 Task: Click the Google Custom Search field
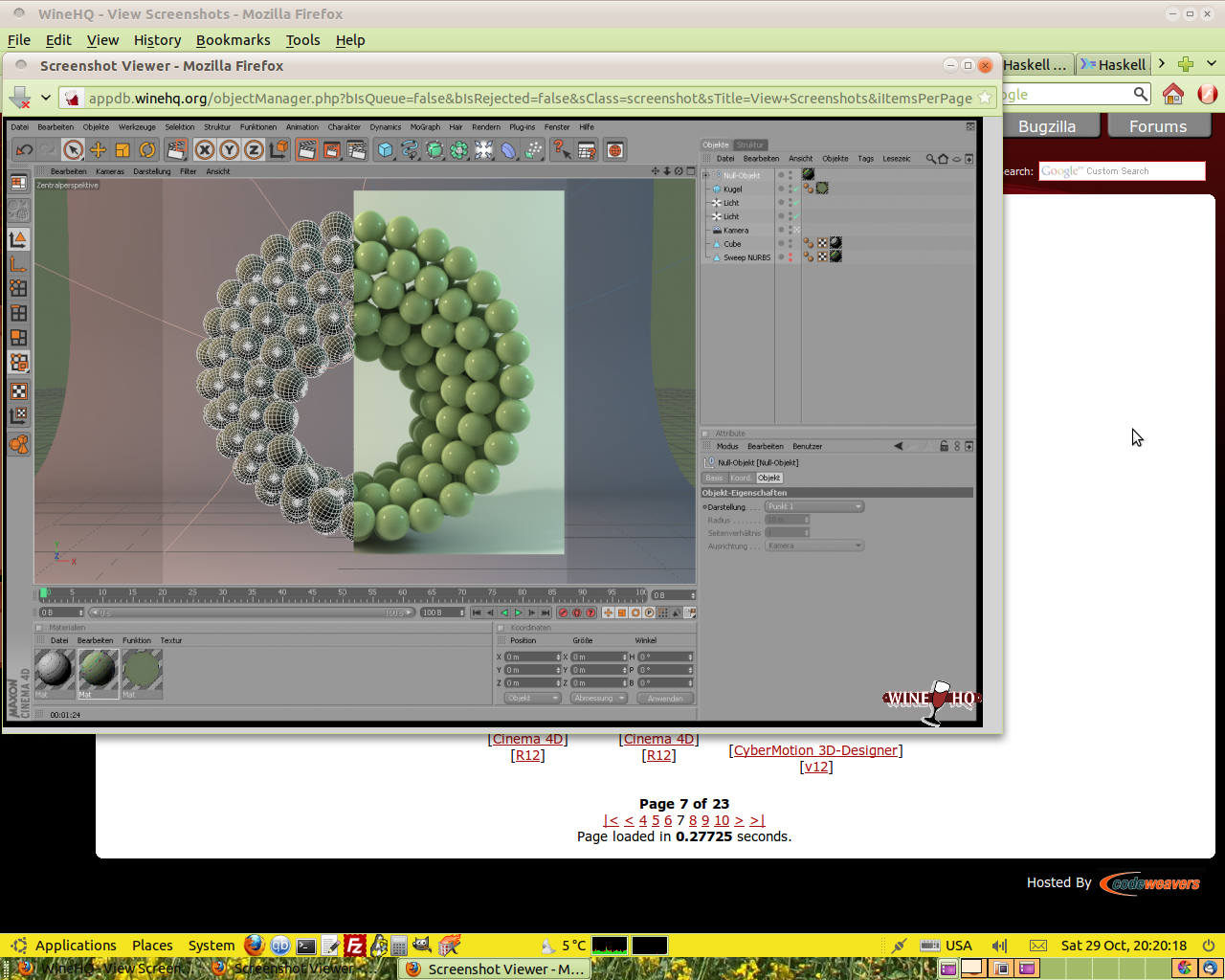pyautogui.click(x=1122, y=171)
